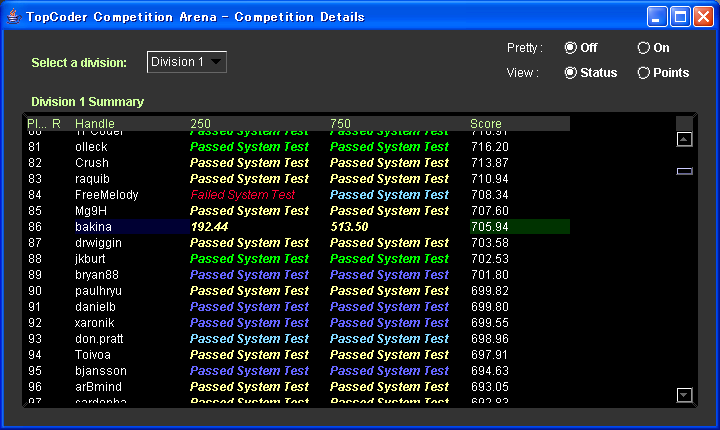Click score 693.05 for arBmind
The height and width of the screenshot is (430, 720).
(489, 387)
